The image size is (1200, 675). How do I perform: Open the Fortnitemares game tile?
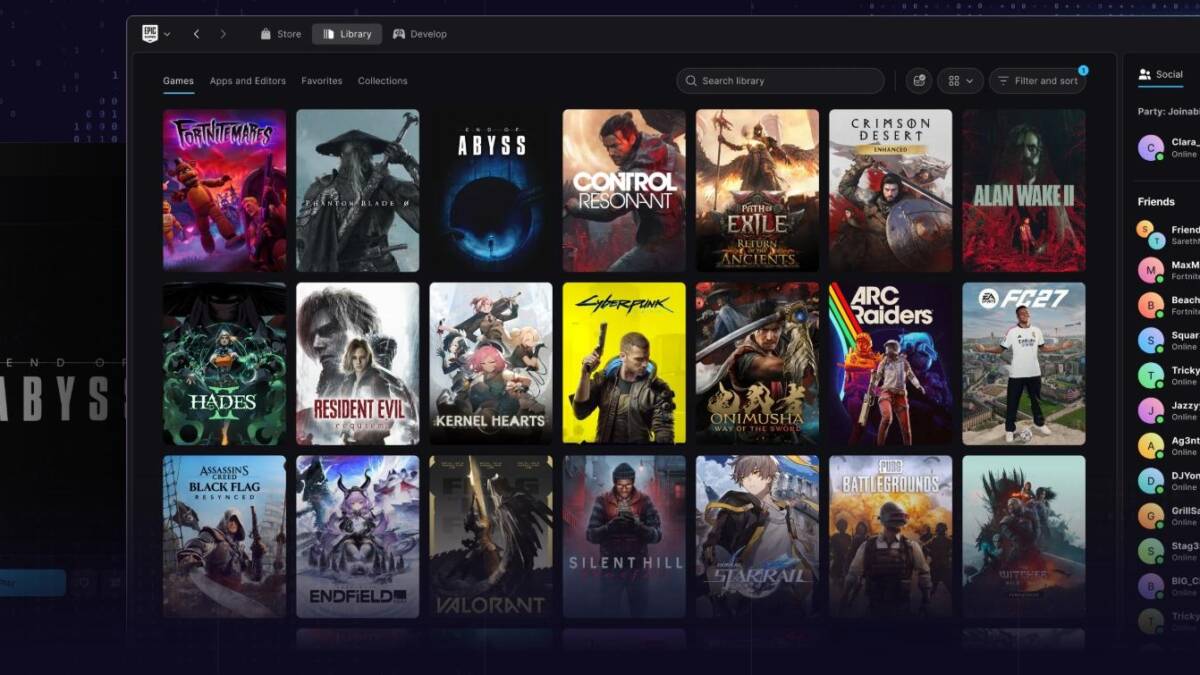coord(224,190)
